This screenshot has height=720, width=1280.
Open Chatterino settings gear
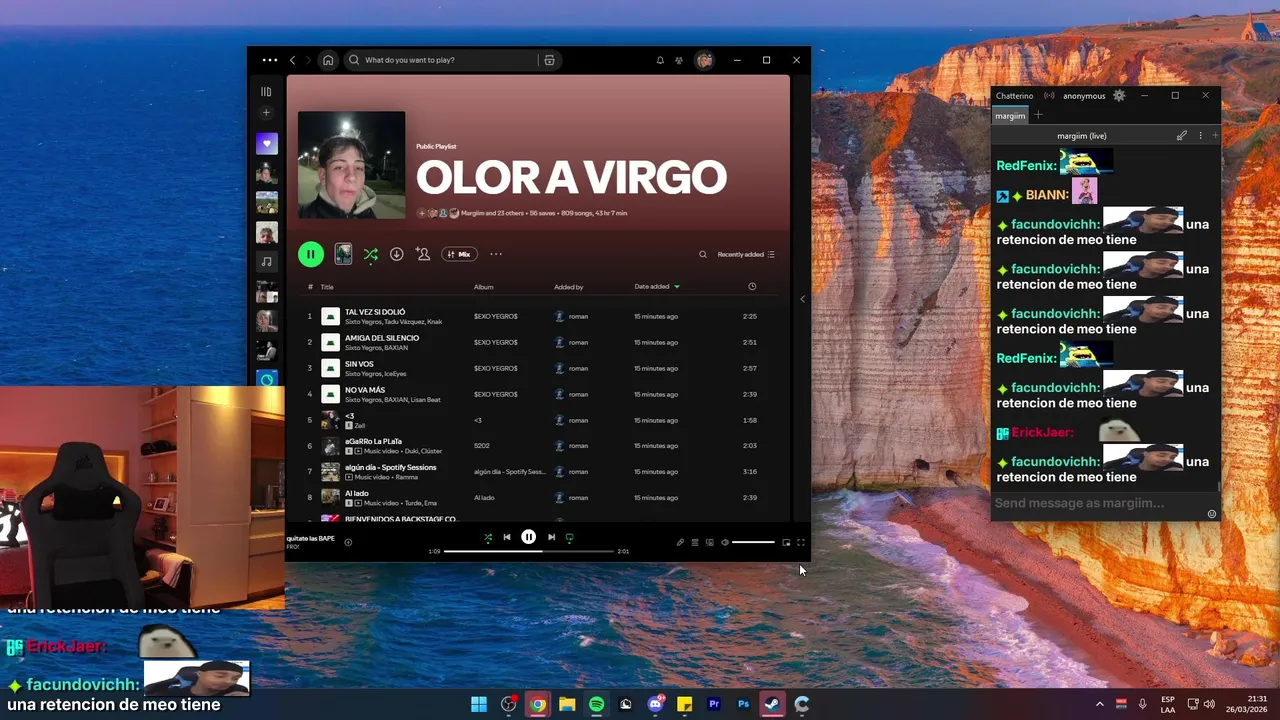1119,95
